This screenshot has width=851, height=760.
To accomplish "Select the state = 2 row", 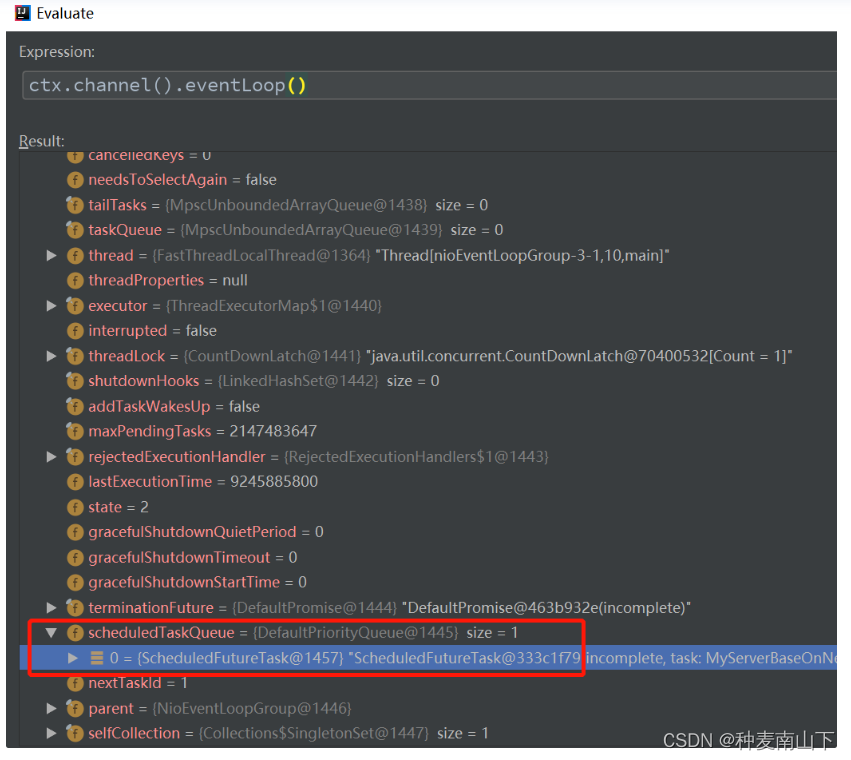I will coord(428,507).
